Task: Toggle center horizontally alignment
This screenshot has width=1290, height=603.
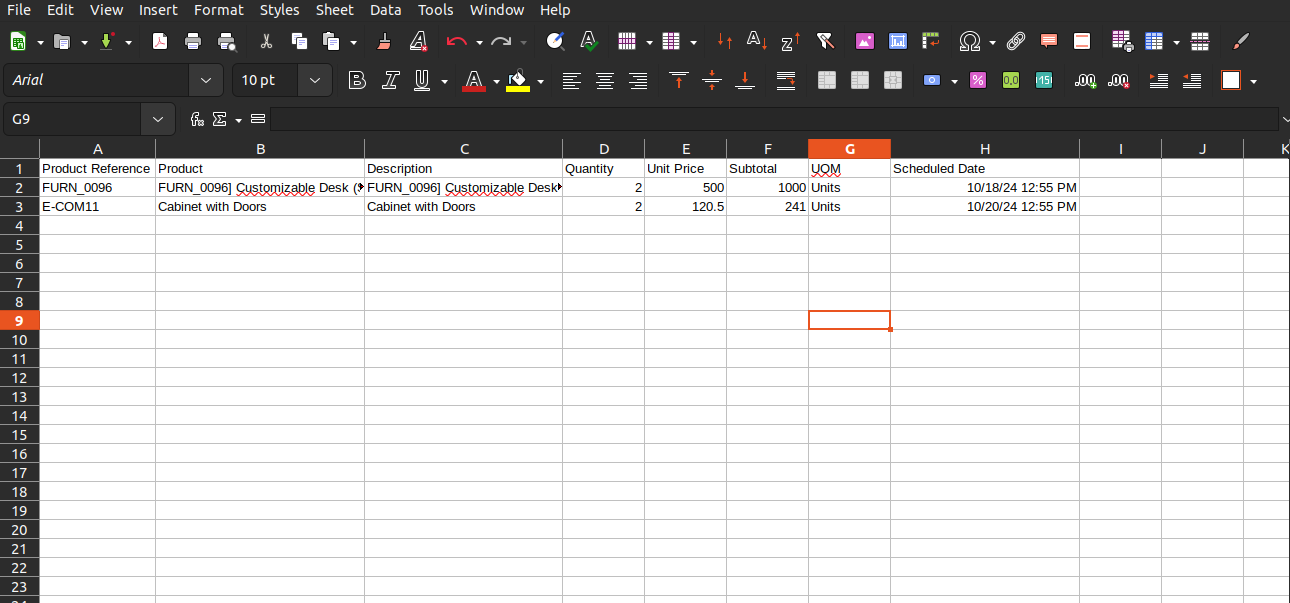Action: 605,80
